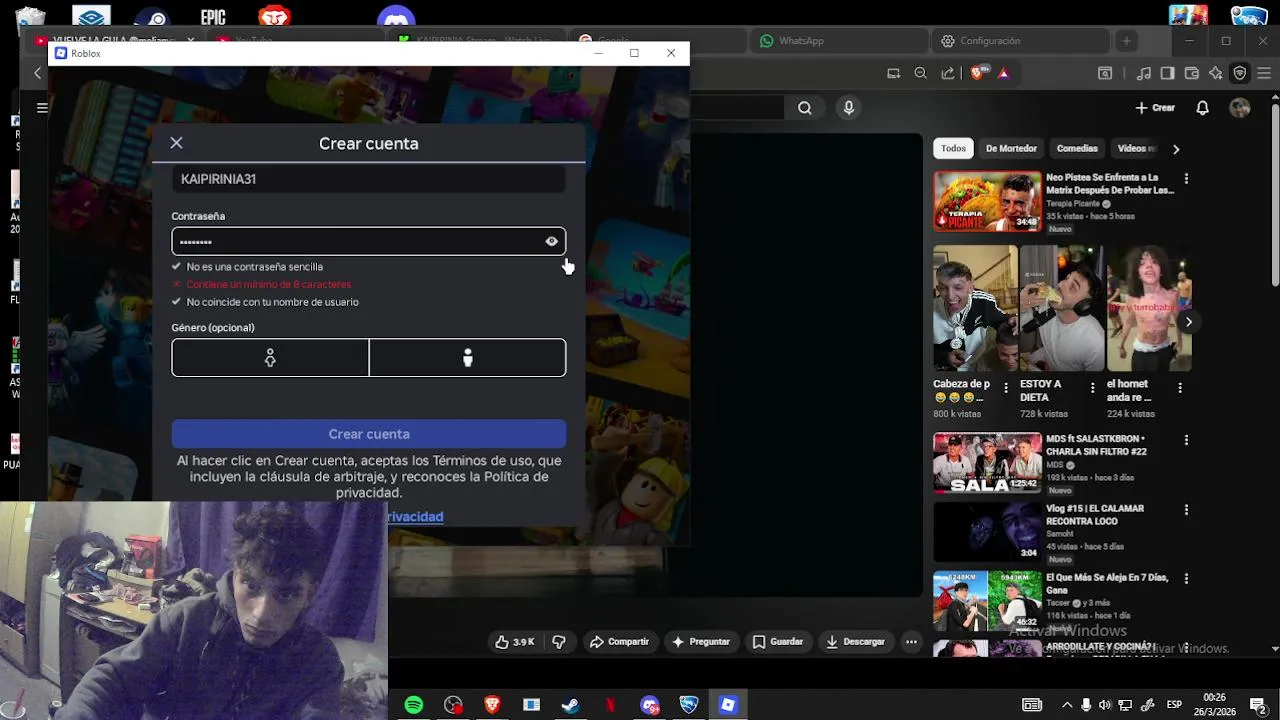Go back with browser back arrow
The height and width of the screenshot is (720, 1280).
[38, 73]
